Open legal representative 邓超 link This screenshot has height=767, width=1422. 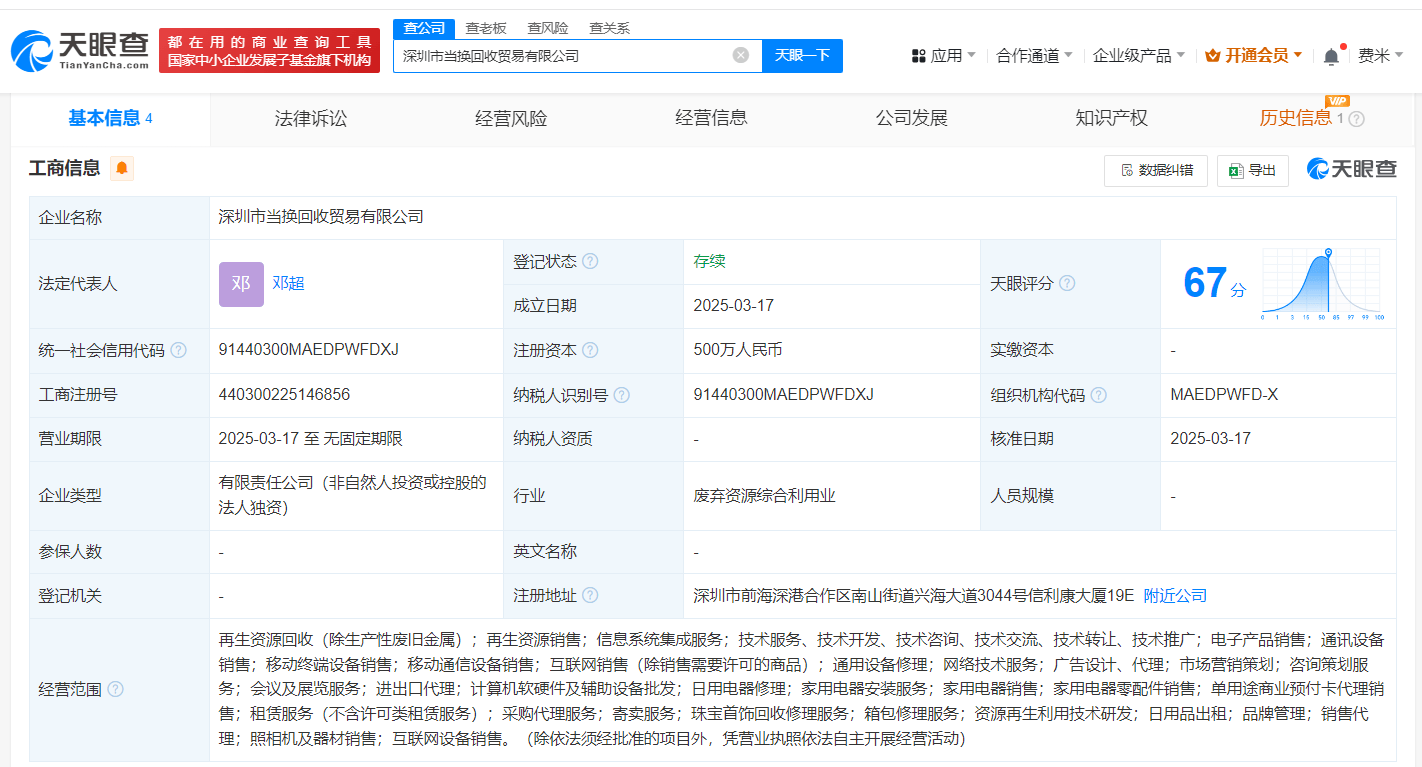tap(288, 283)
